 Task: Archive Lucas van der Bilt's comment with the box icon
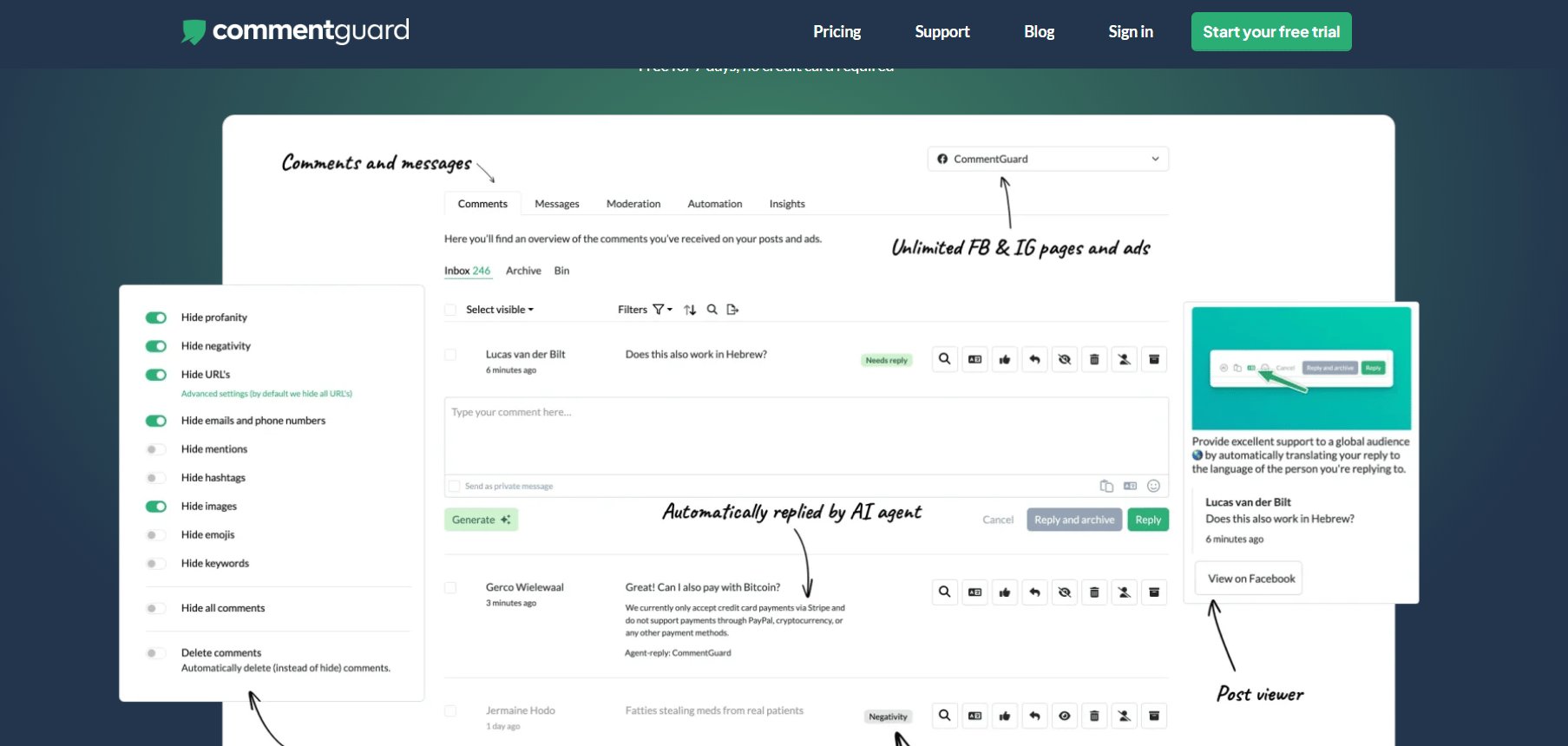(x=1154, y=359)
